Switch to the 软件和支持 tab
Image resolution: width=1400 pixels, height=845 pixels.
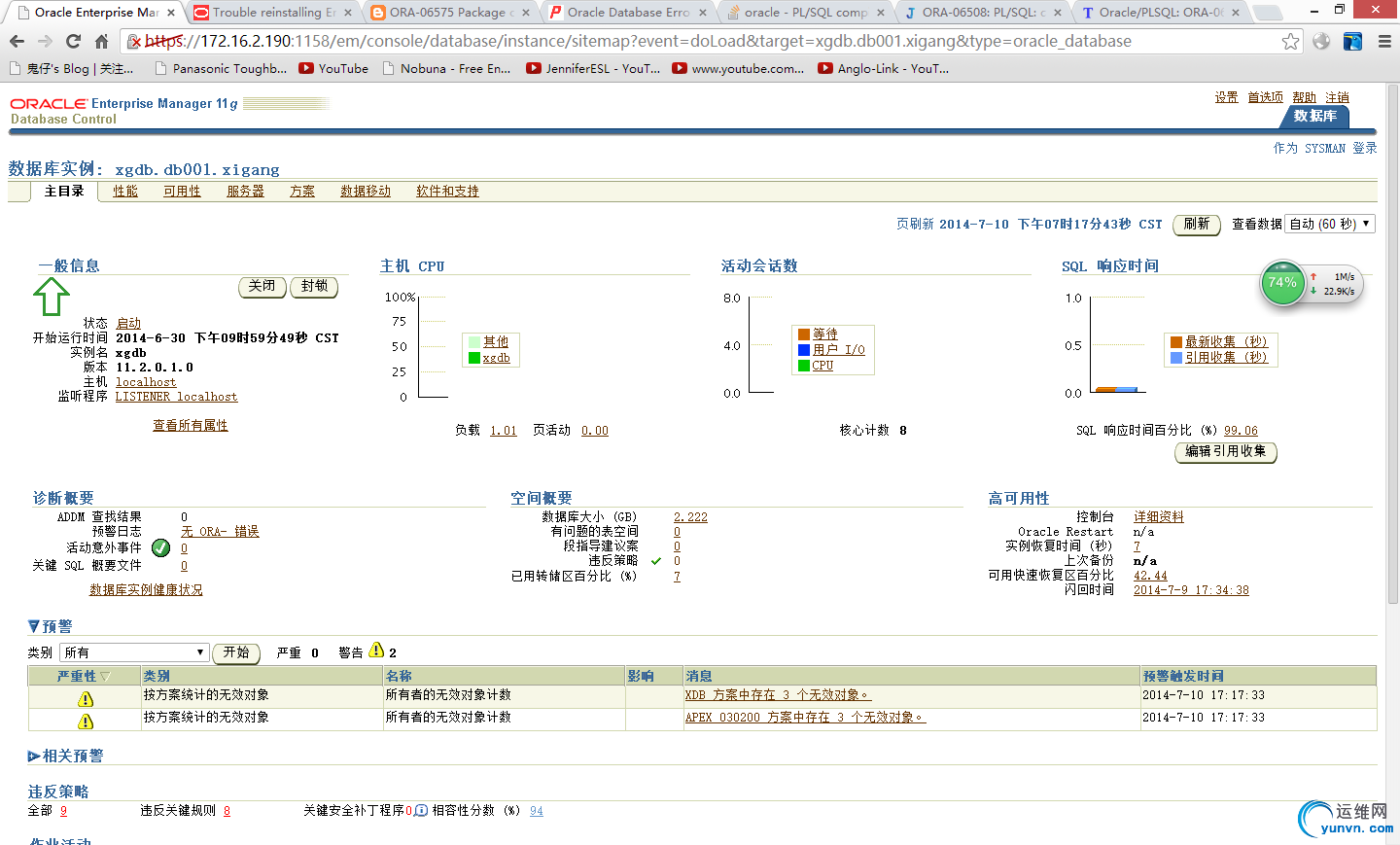point(447,191)
